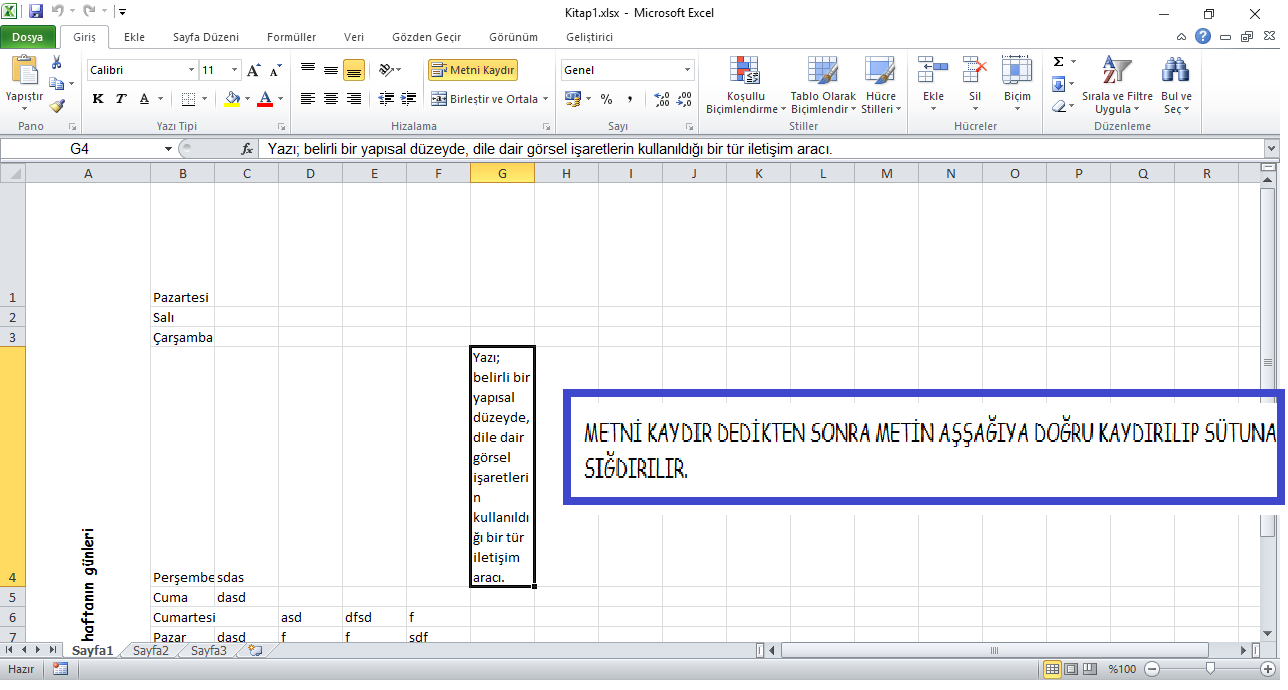Switch to the Veri tab
The width and height of the screenshot is (1288, 690).
pyautogui.click(x=354, y=37)
